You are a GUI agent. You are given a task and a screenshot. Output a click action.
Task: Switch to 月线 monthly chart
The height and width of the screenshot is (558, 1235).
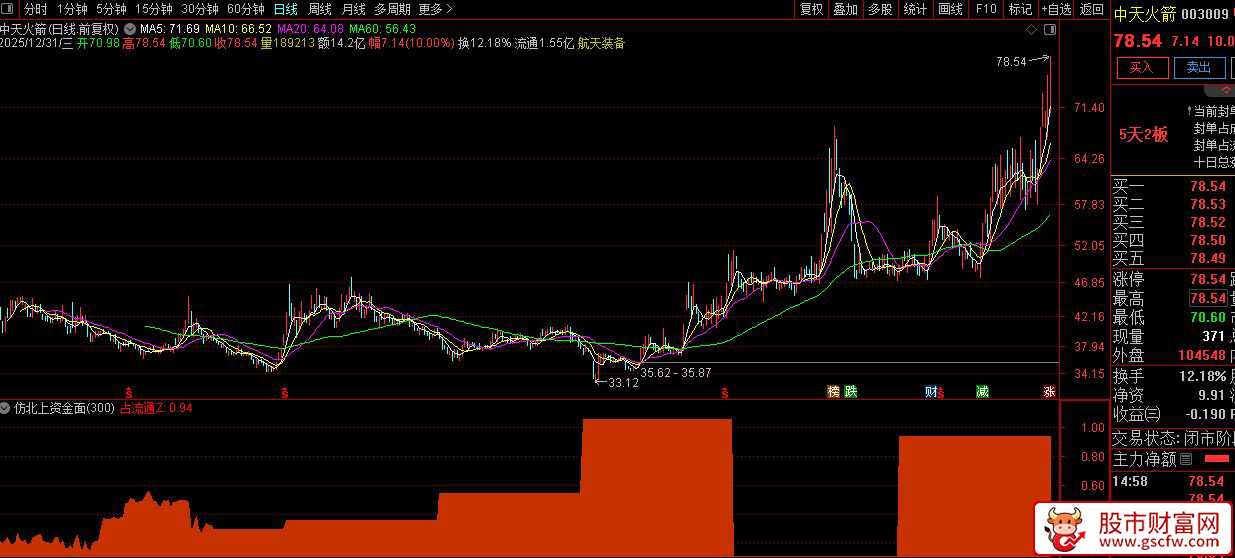coord(354,9)
